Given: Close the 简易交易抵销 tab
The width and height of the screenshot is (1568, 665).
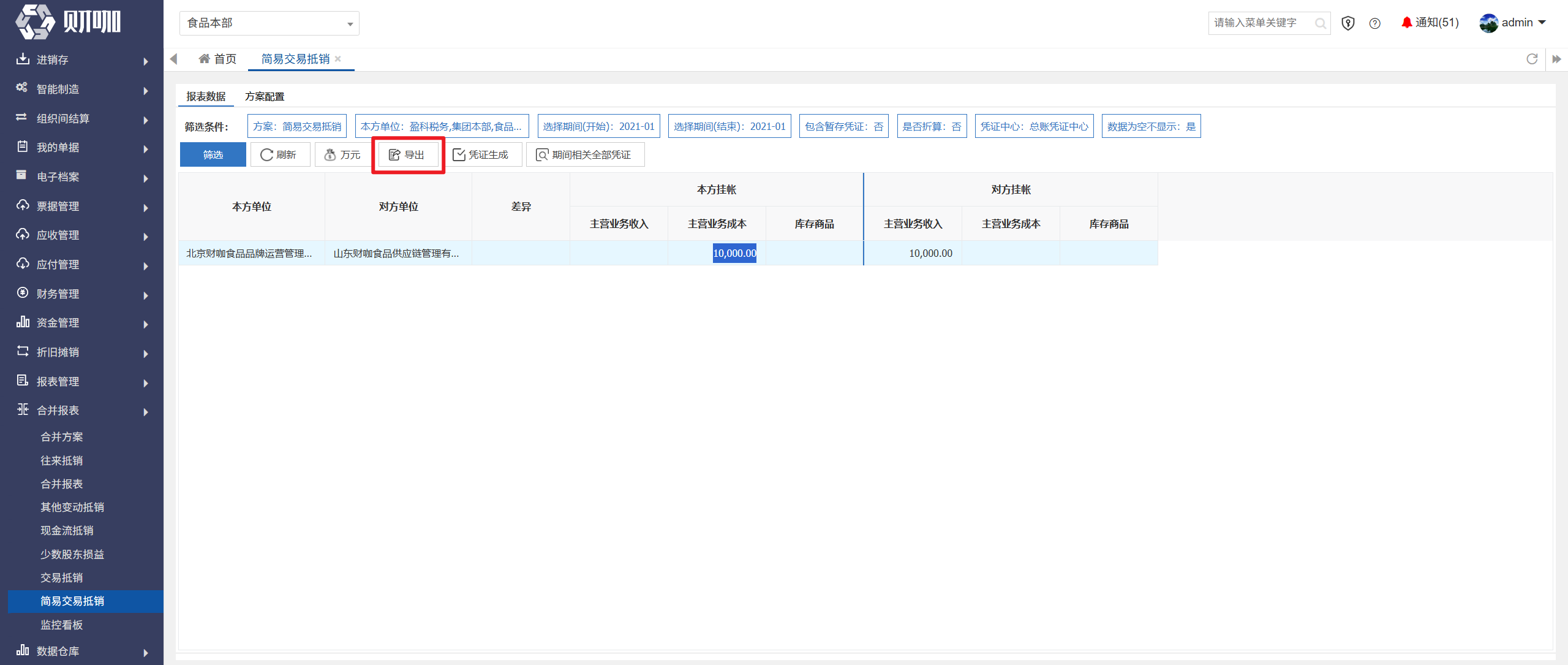Looking at the screenshot, I should click(338, 59).
